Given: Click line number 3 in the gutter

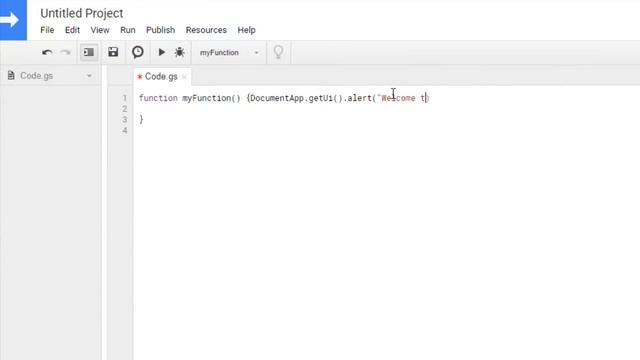Looking at the screenshot, I should click(124, 120).
